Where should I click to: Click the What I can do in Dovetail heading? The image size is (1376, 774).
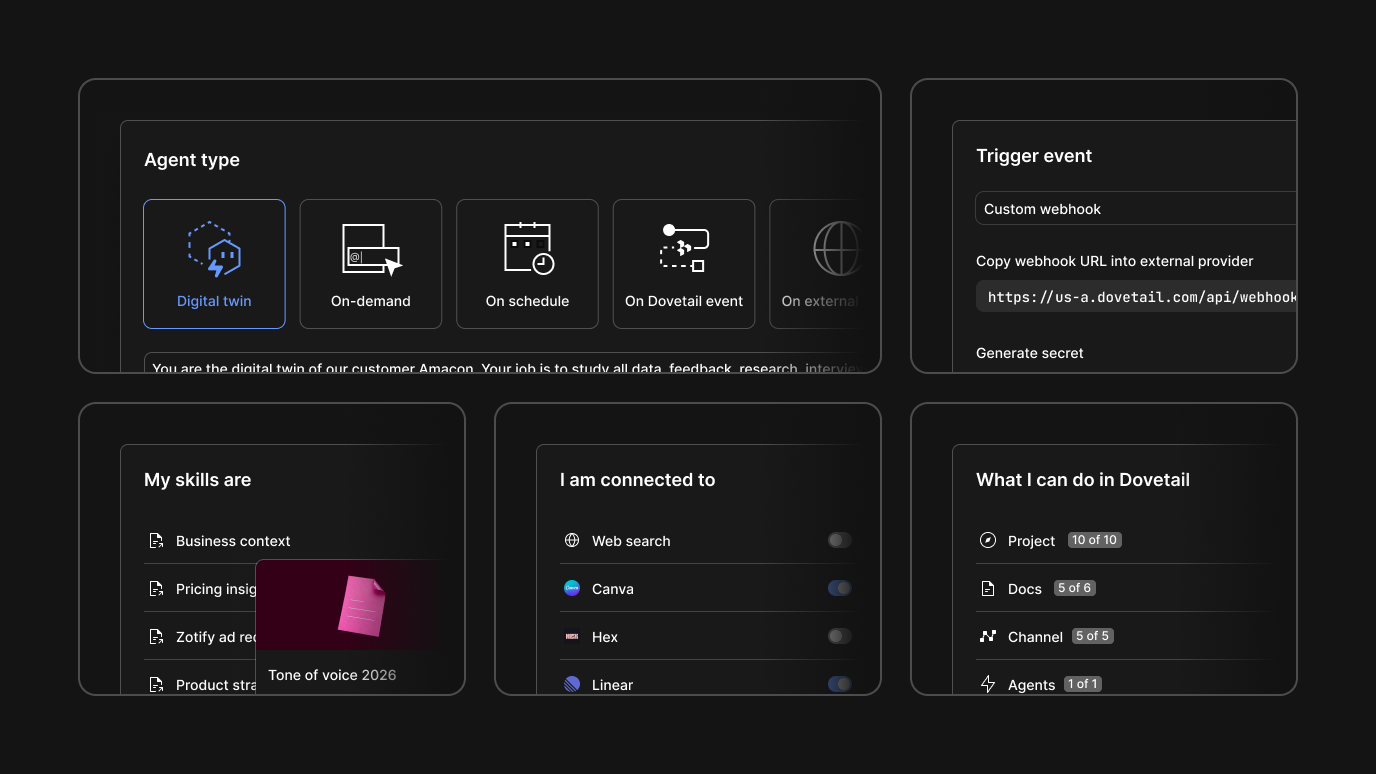(1083, 480)
